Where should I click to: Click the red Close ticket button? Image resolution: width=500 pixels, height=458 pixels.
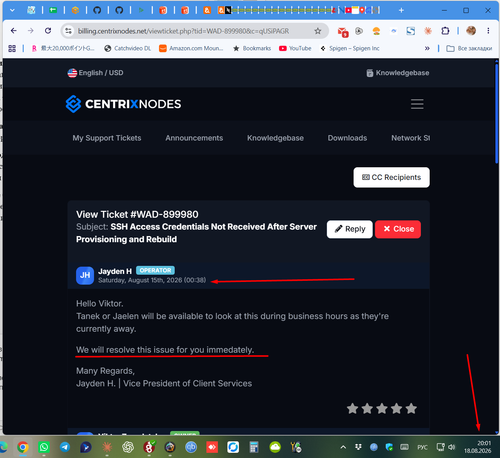coord(398,229)
